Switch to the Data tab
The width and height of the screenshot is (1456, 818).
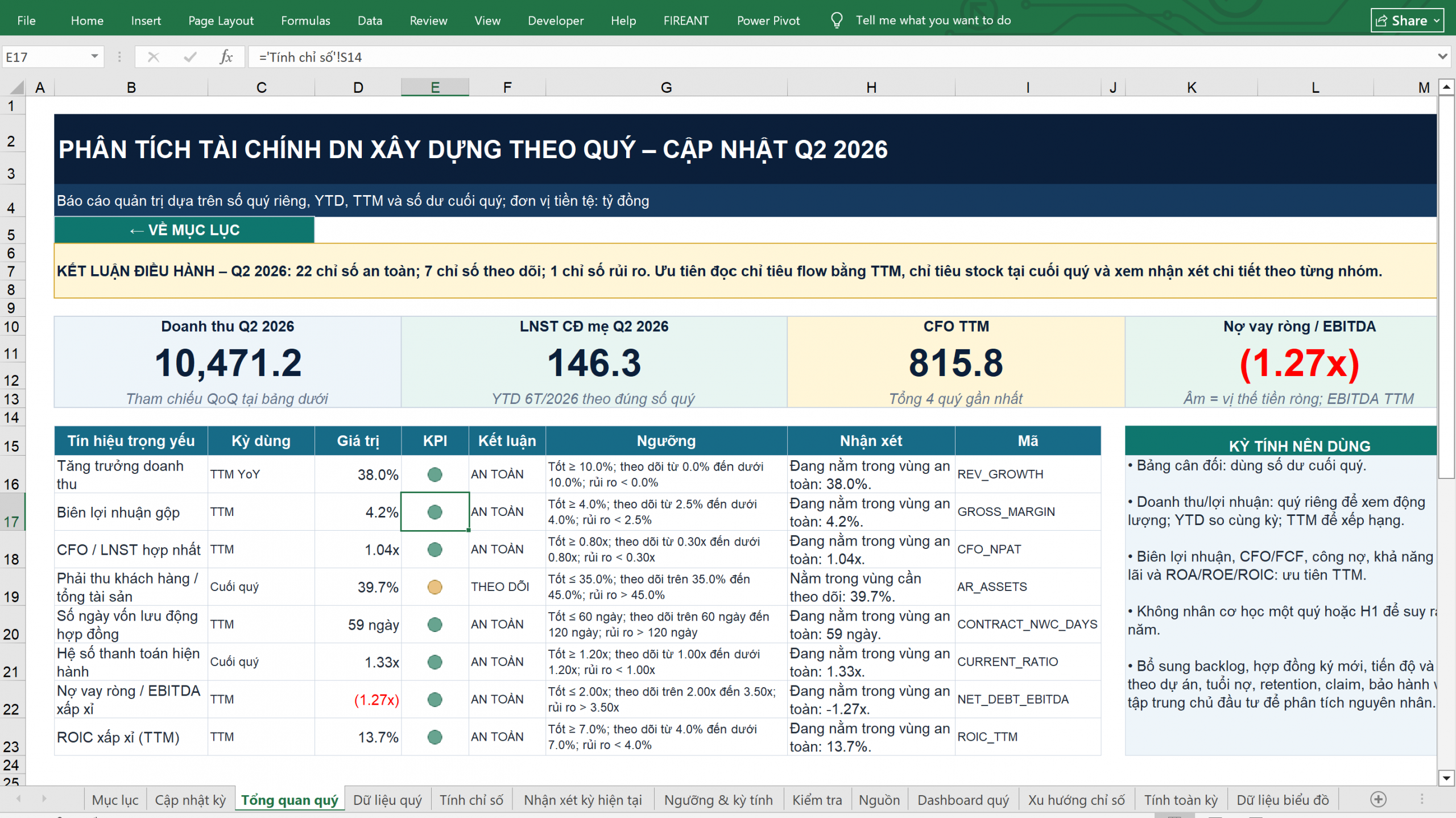point(370,20)
